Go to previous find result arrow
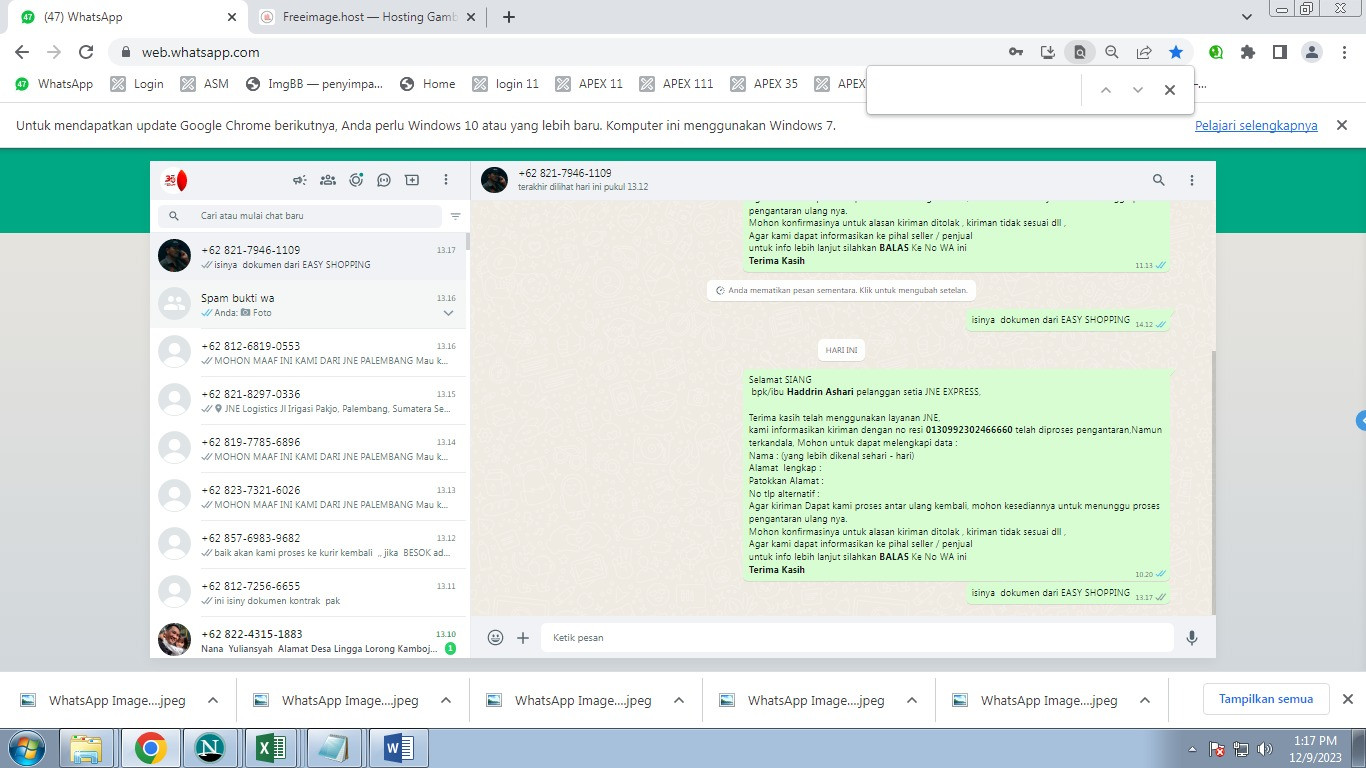1366x768 pixels. tap(1106, 90)
